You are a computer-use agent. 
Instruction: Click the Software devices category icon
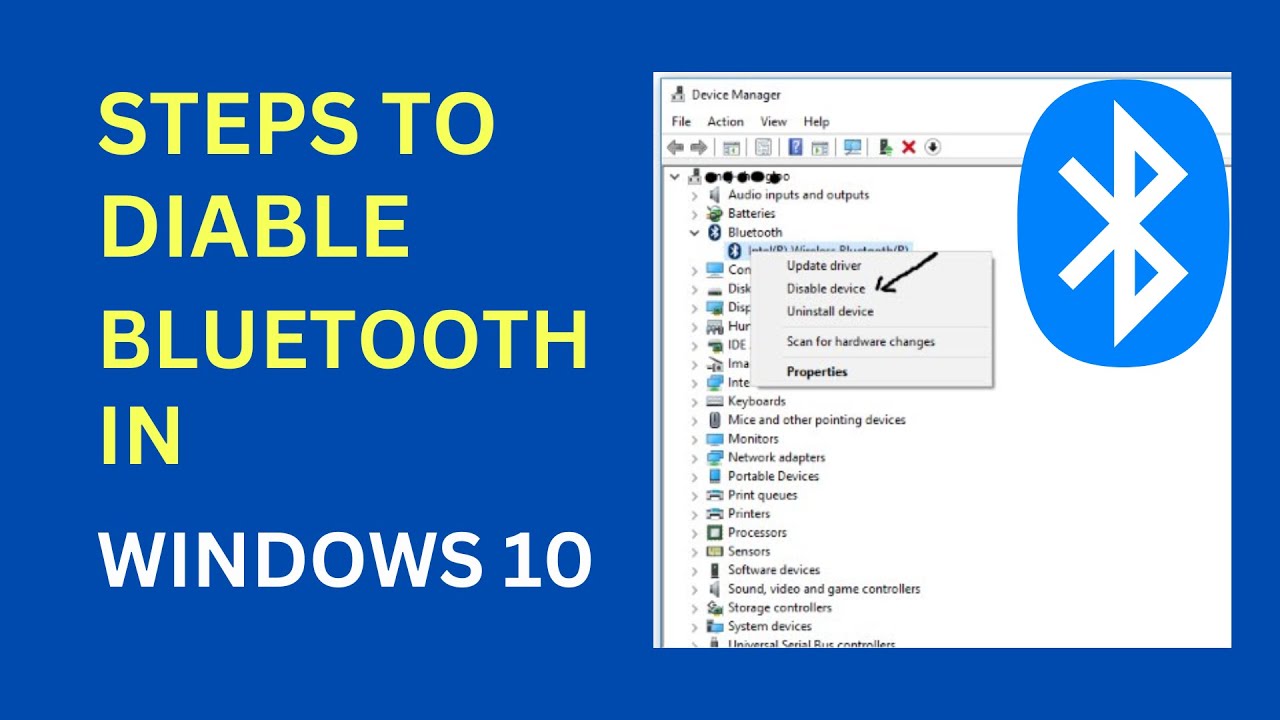coord(714,570)
